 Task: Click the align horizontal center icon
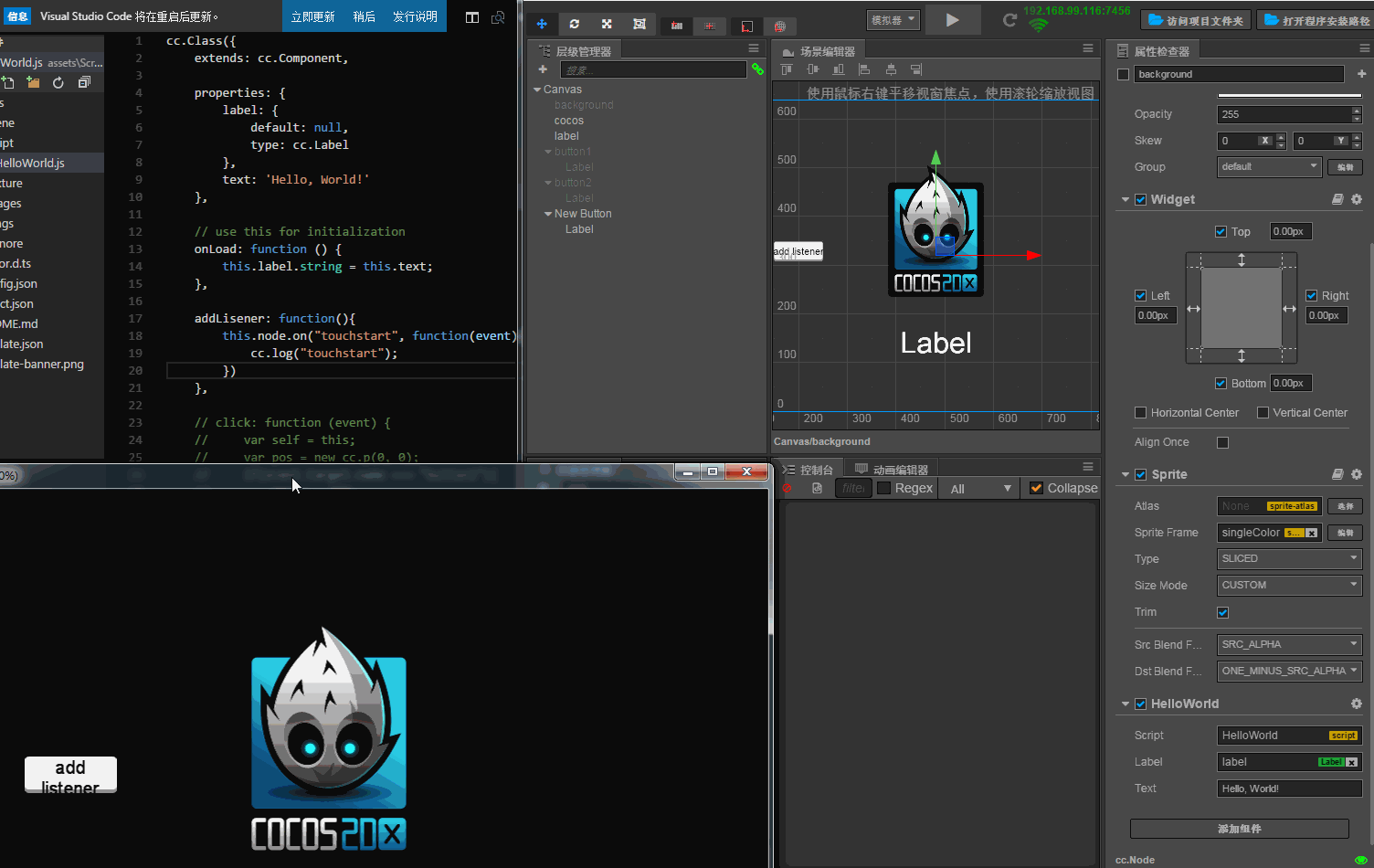point(891,69)
